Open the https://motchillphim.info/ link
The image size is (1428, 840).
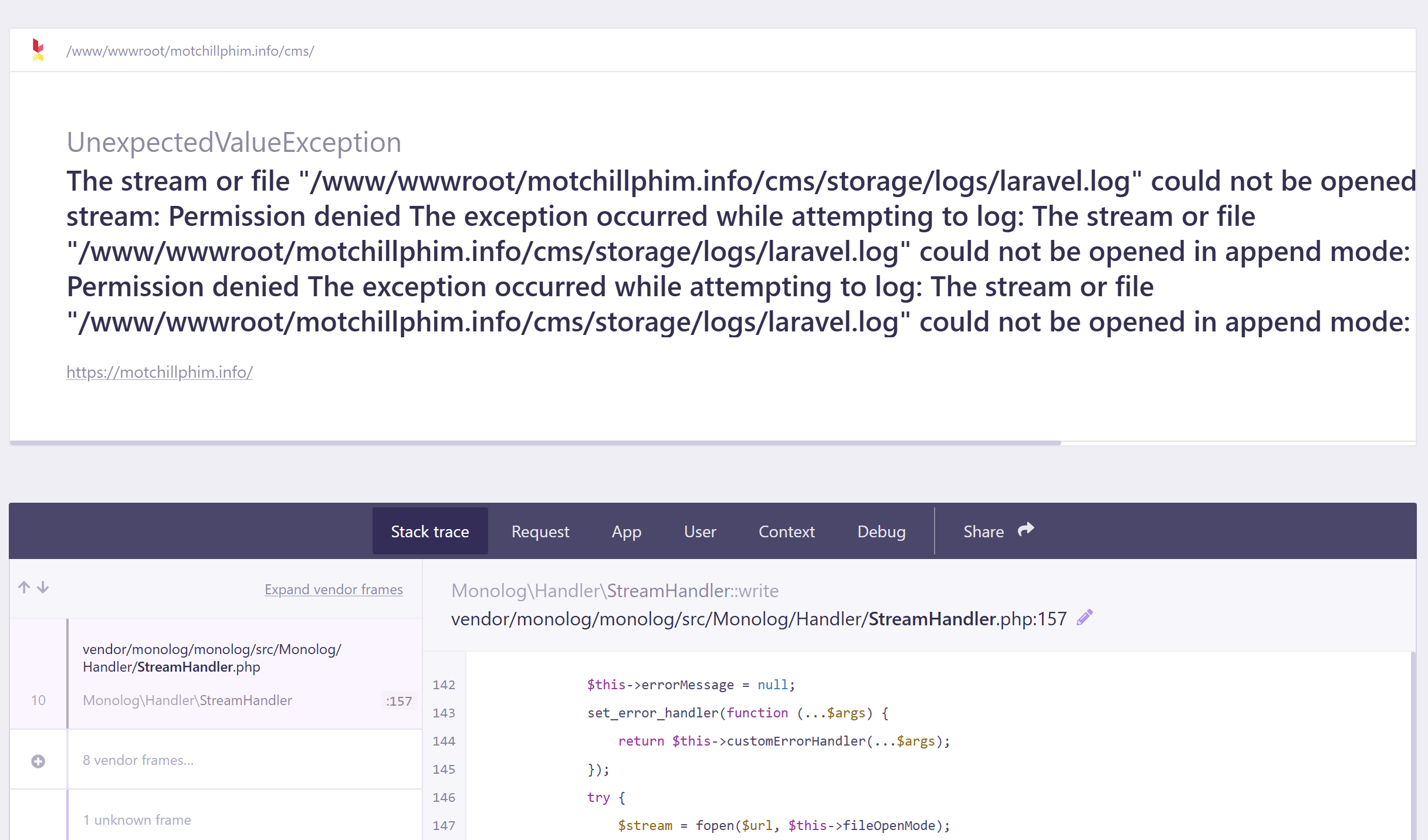(160, 372)
